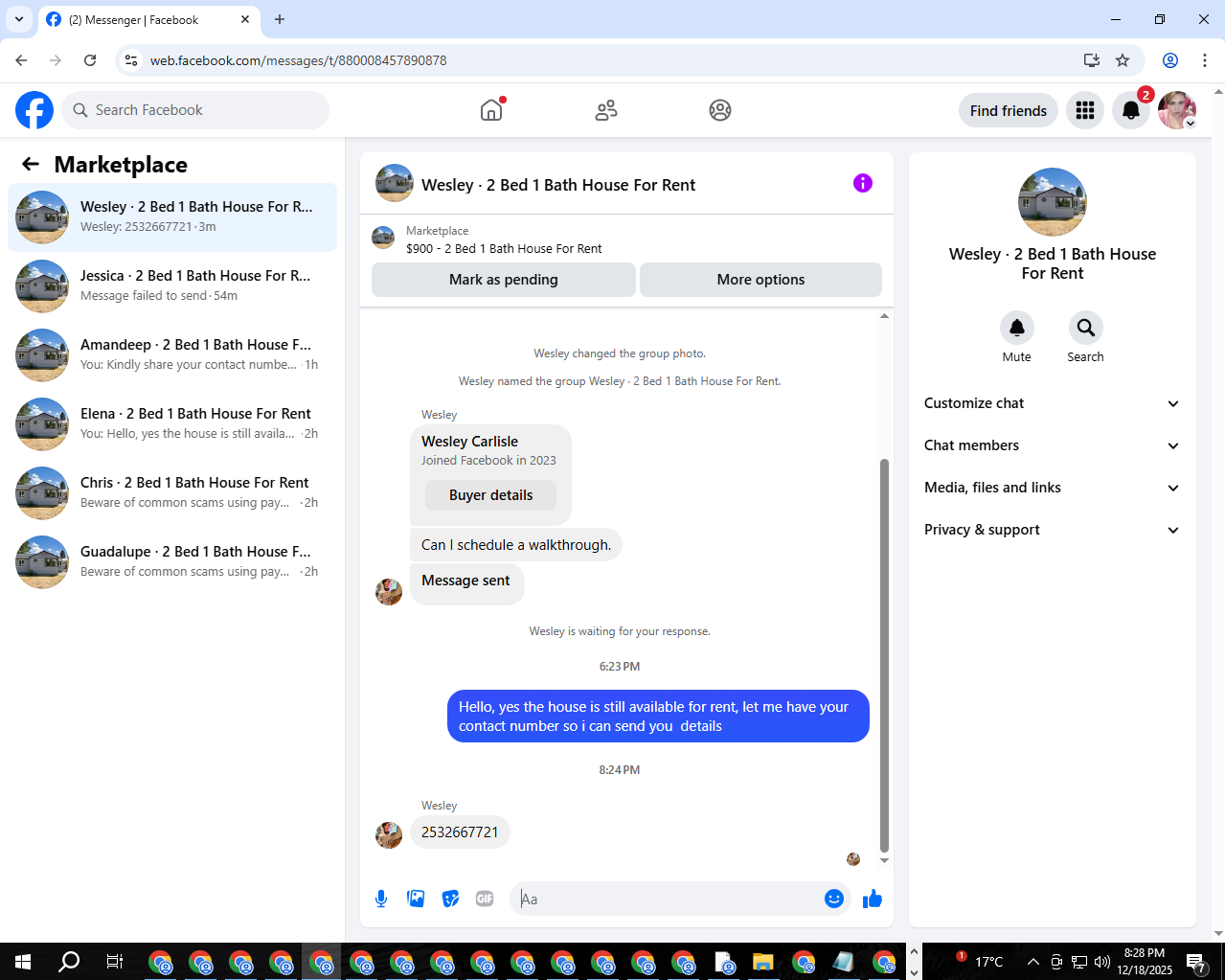The image size is (1225, 980).
Task: Go back using the Marketplace arrow
Action: (31, 164)
